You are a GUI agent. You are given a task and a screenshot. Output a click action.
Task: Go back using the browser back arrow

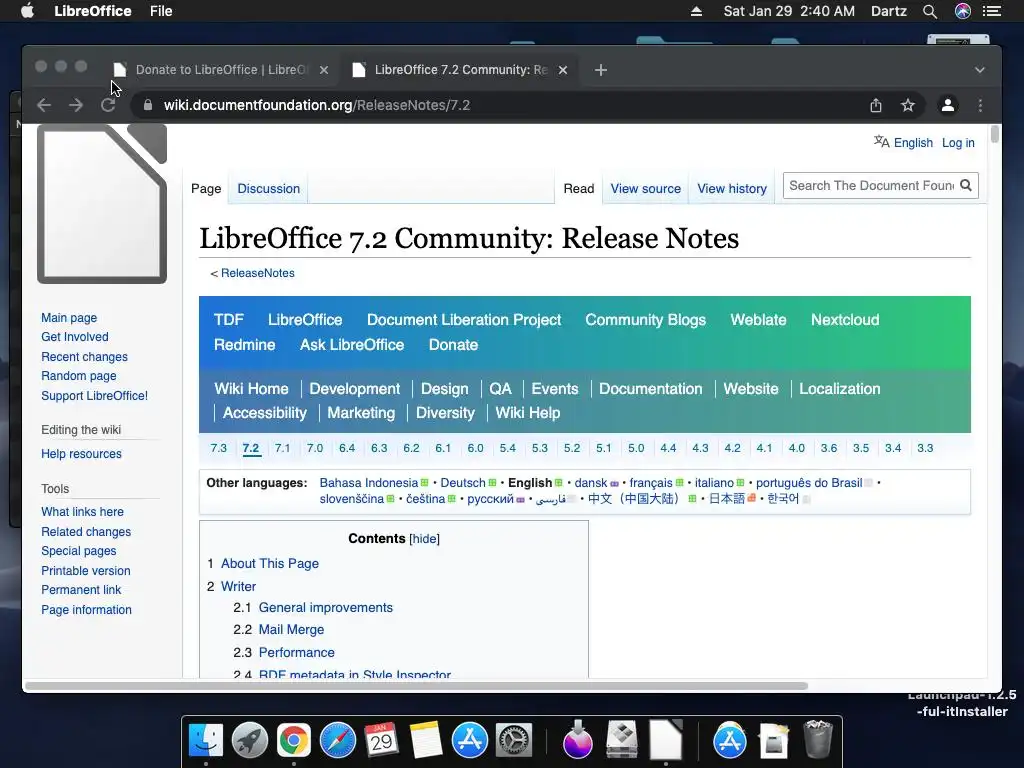[x=44, y=105]
